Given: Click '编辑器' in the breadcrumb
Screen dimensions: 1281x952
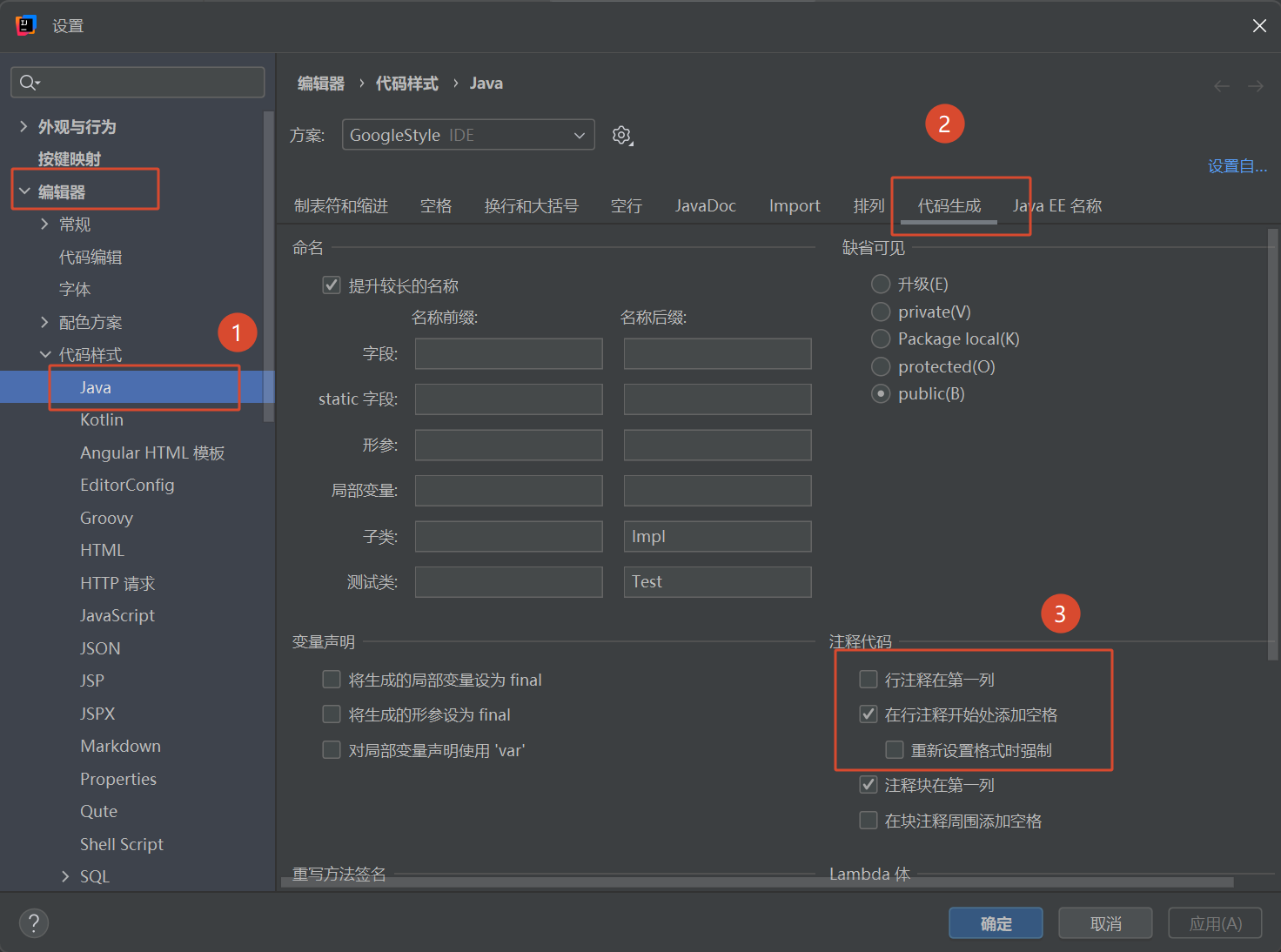Looking at the screenshot, I should [321, 84].
